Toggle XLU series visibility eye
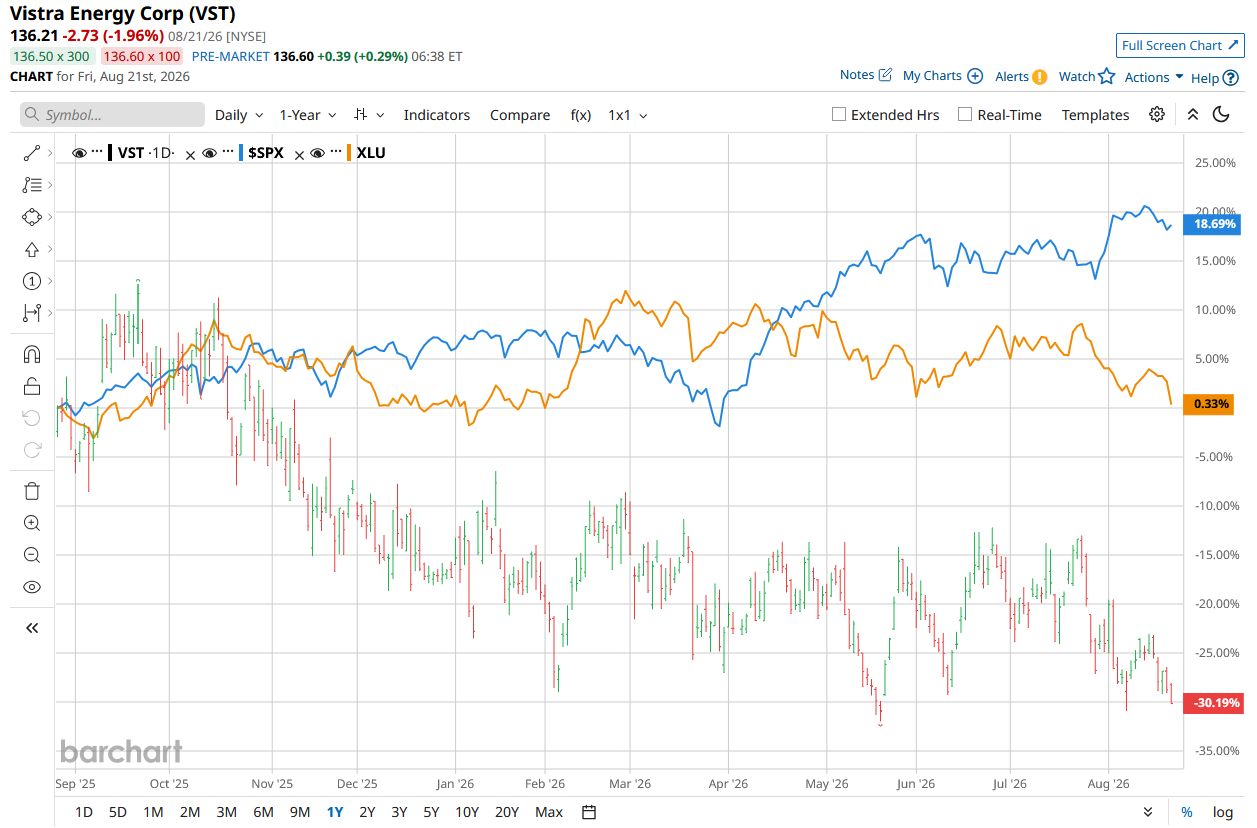 317,153
